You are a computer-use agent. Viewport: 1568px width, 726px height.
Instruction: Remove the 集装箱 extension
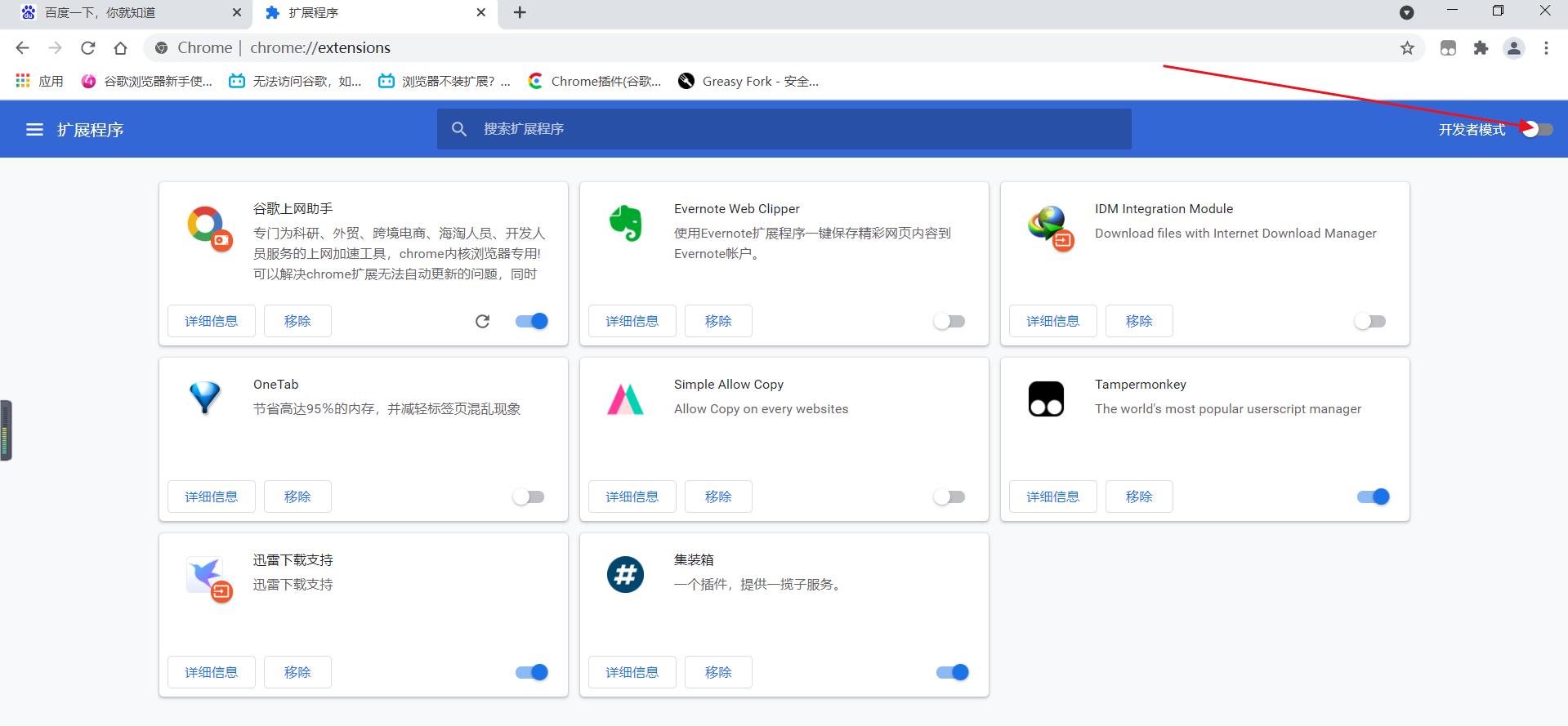point(718,672)
